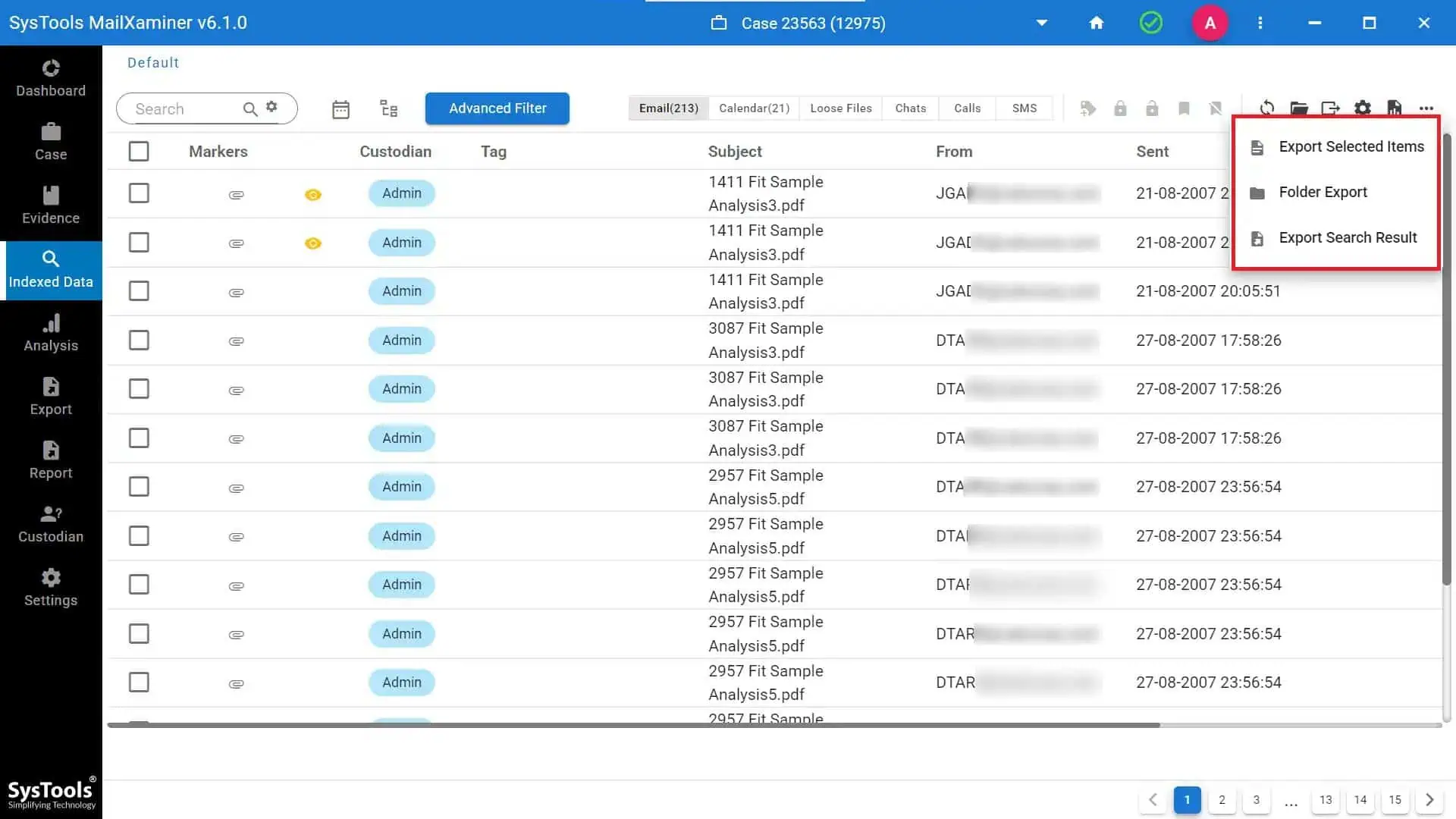Image resolution: width=1456 pixels, height=819 pixels.
Task: Open the calendar date filter icon
Action: (340, 108)
